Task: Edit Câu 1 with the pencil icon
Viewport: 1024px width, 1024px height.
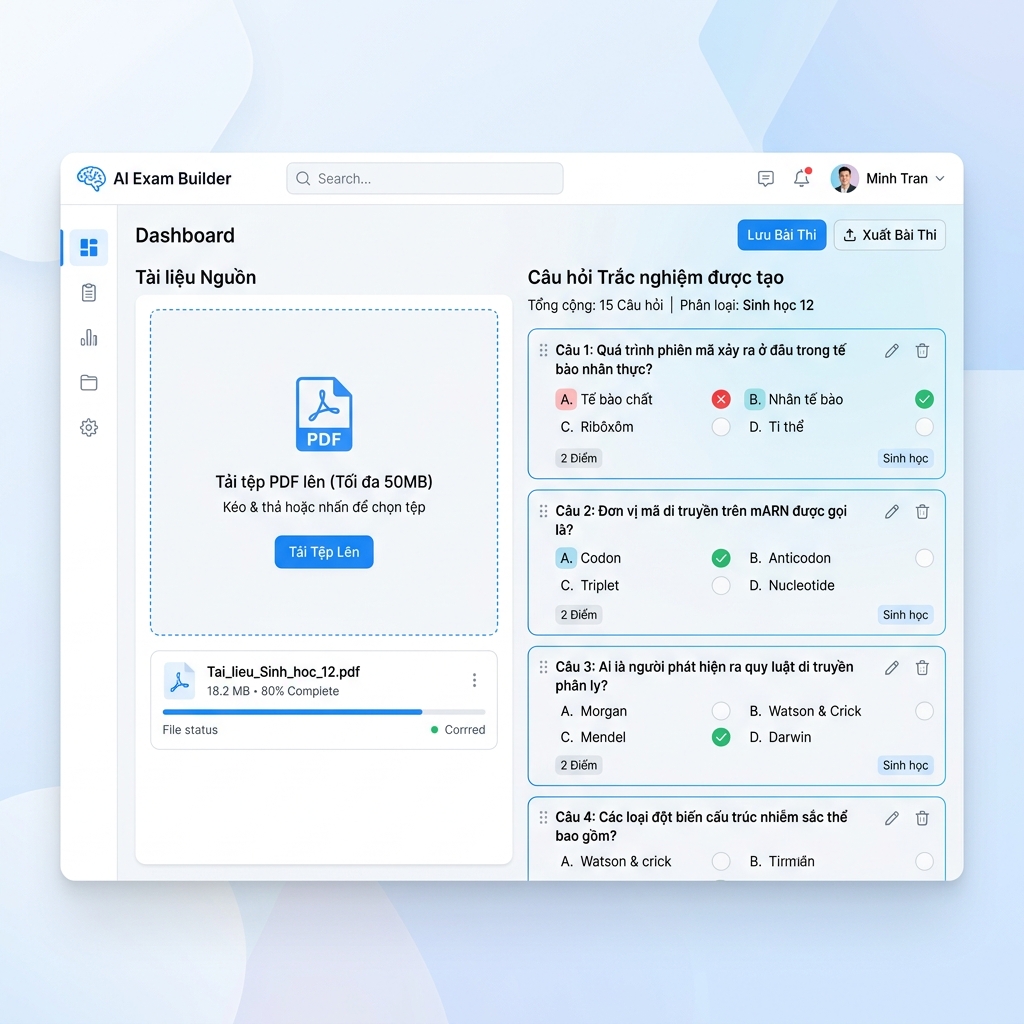Action: click(x=892, y=351)
